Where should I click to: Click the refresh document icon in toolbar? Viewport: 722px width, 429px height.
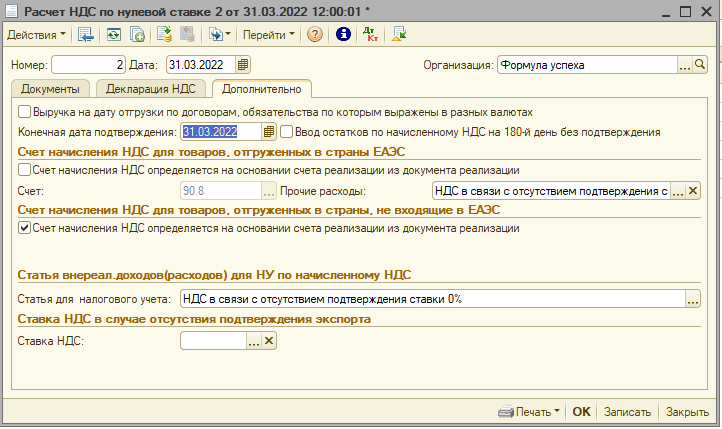[x=113, y=34]
